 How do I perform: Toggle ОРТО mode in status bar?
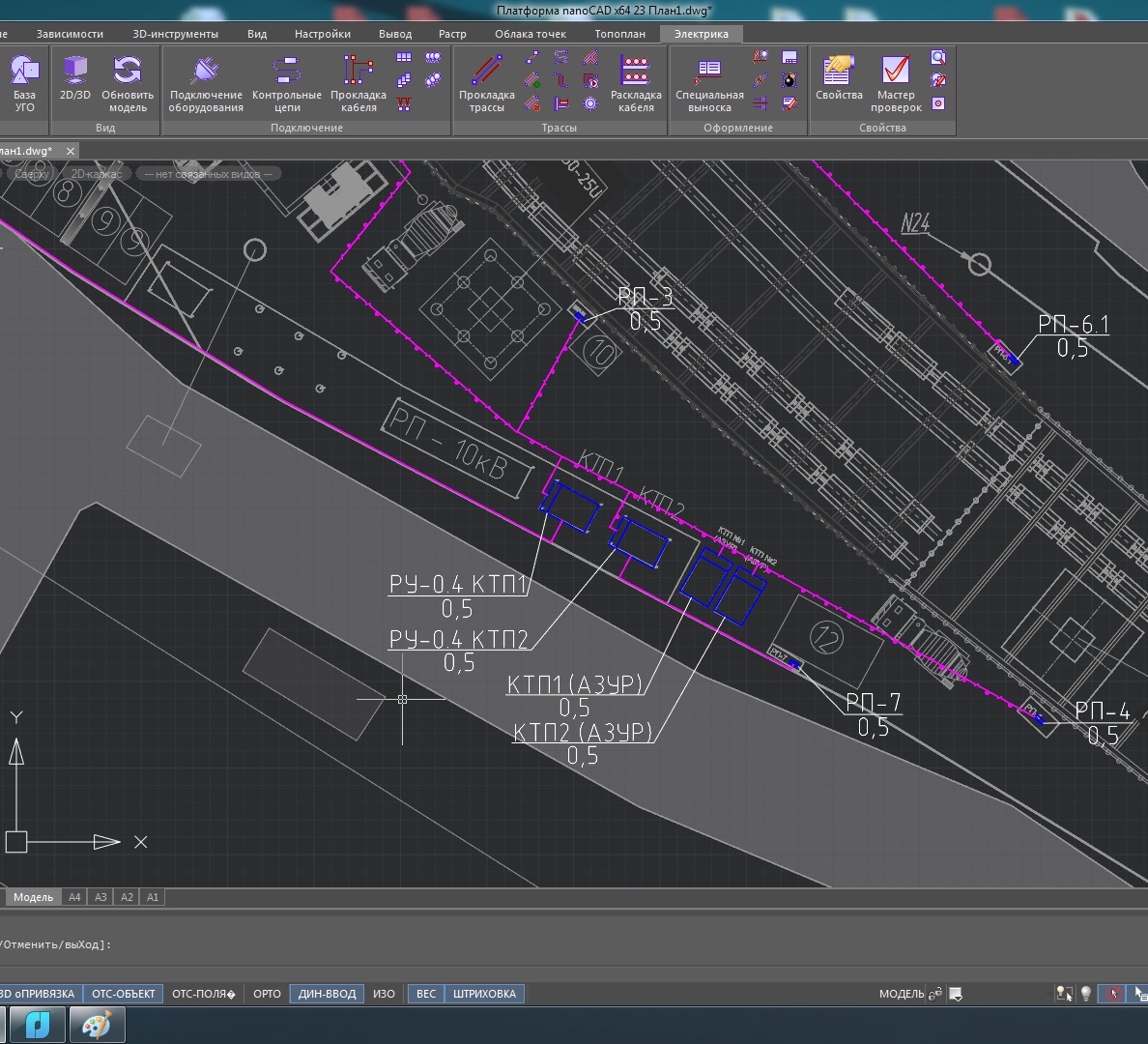pyautogui.click(x=267, y=994)
